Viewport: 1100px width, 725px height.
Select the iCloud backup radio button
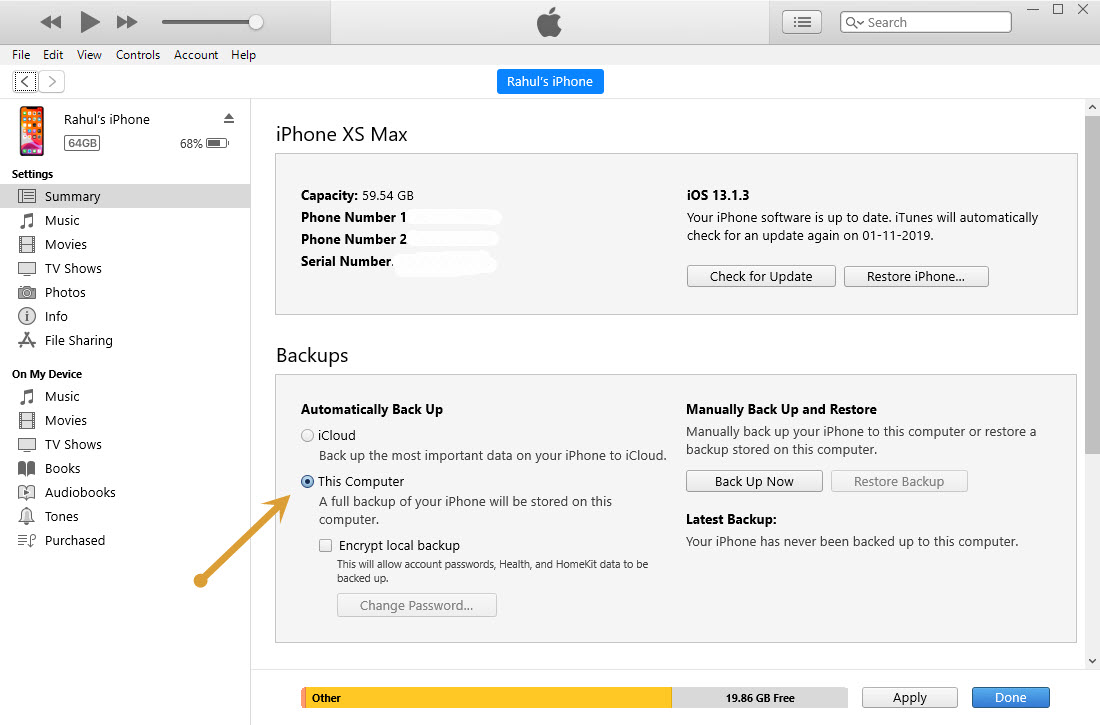point(307,435)
